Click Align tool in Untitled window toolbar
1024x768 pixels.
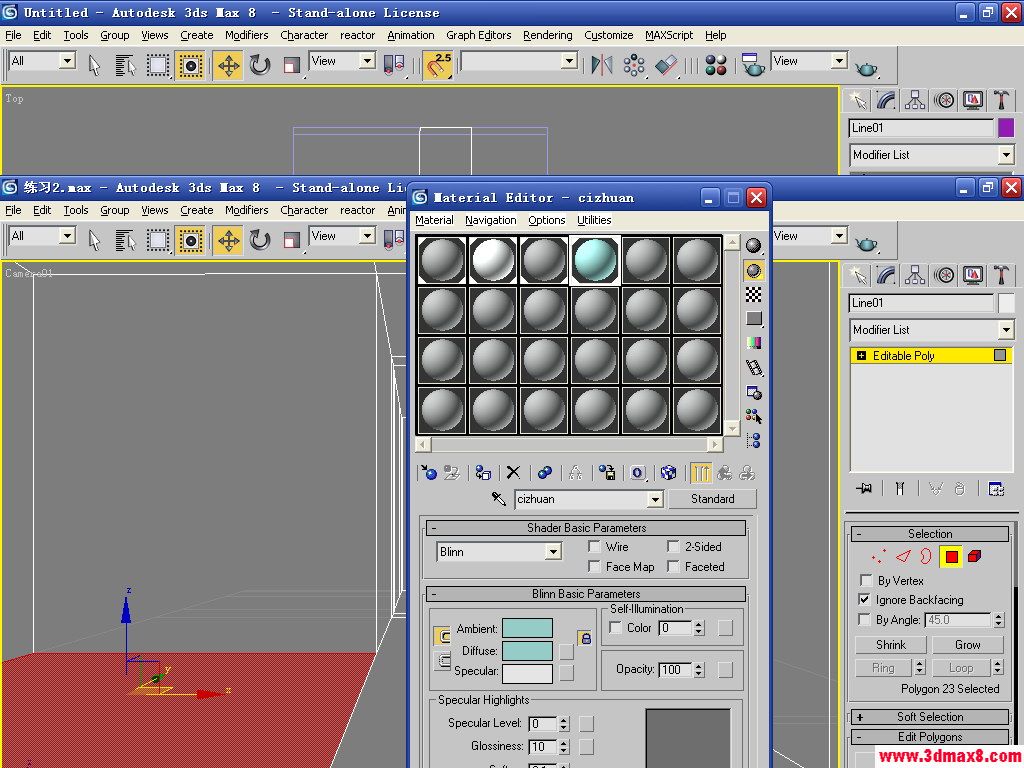pyautogui.click(x=667, y=65)
